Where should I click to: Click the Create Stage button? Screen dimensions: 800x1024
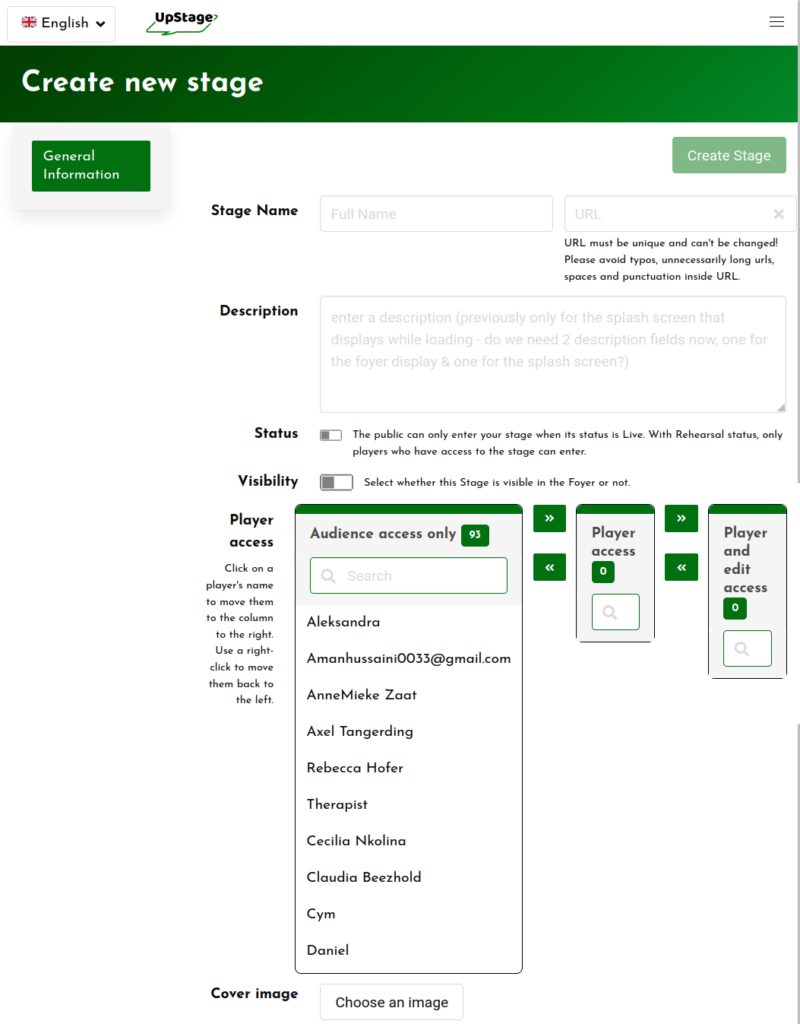pos(729,155)
